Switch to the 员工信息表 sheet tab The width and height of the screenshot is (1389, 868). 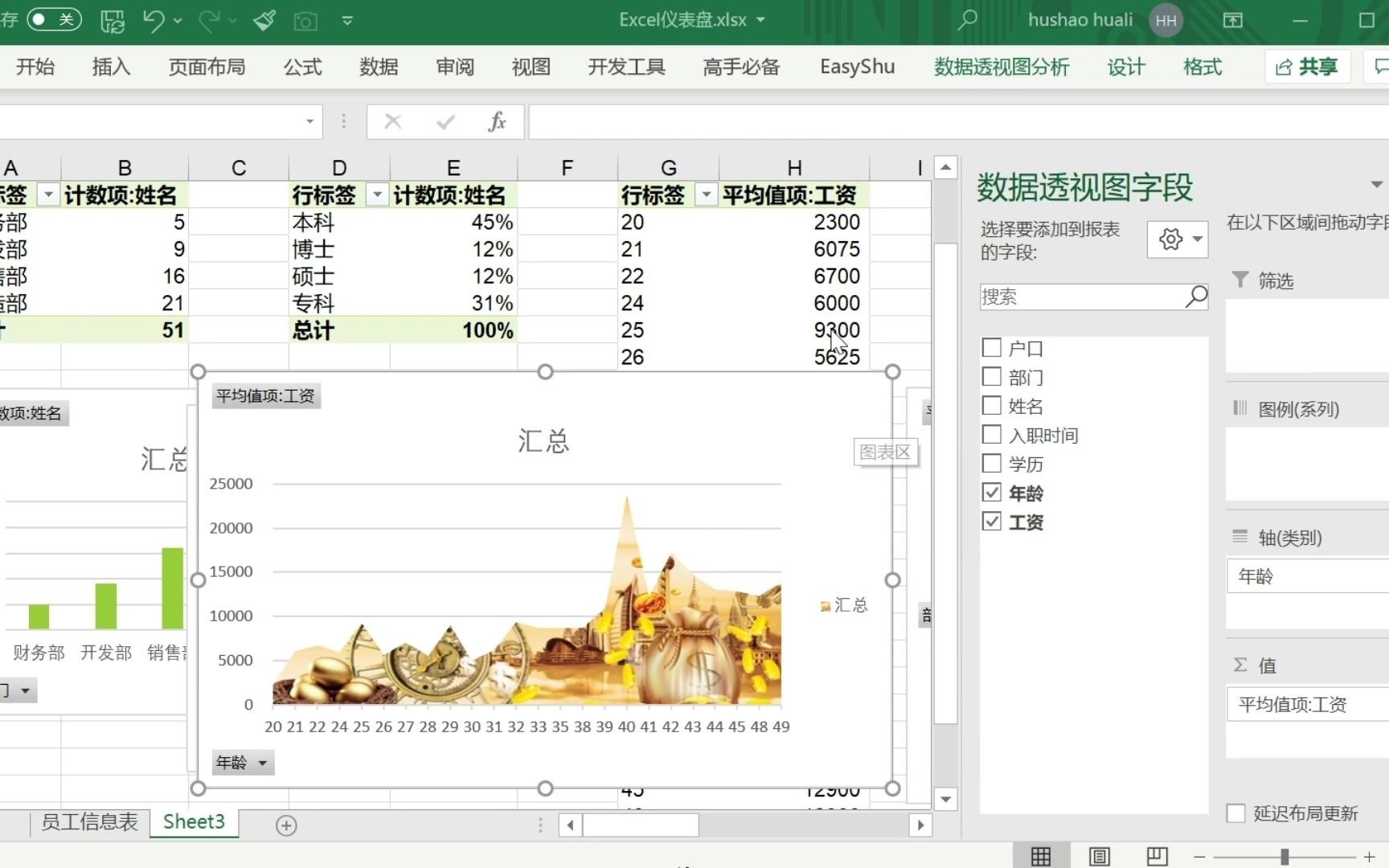coord(88,822)
